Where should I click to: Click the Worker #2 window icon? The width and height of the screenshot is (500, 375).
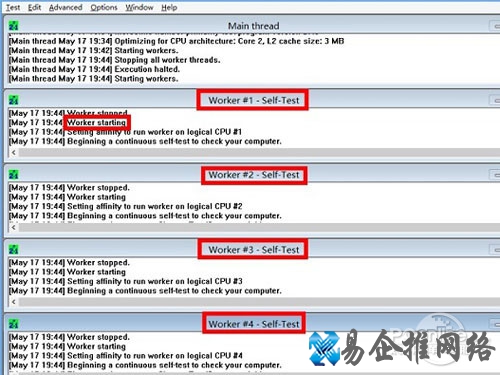pos(14,175)
